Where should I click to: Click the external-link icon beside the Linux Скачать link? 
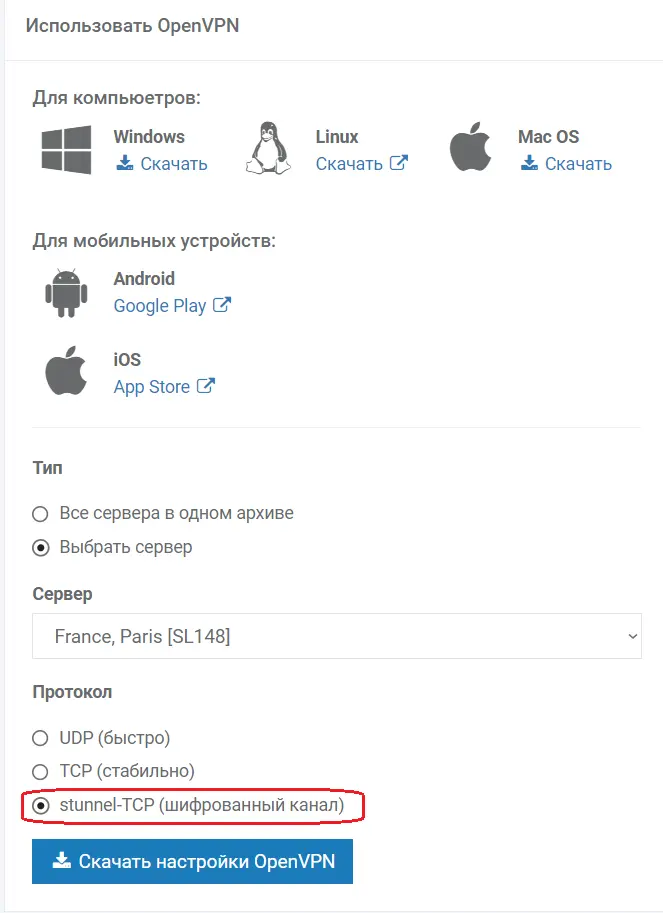point(399,162)
